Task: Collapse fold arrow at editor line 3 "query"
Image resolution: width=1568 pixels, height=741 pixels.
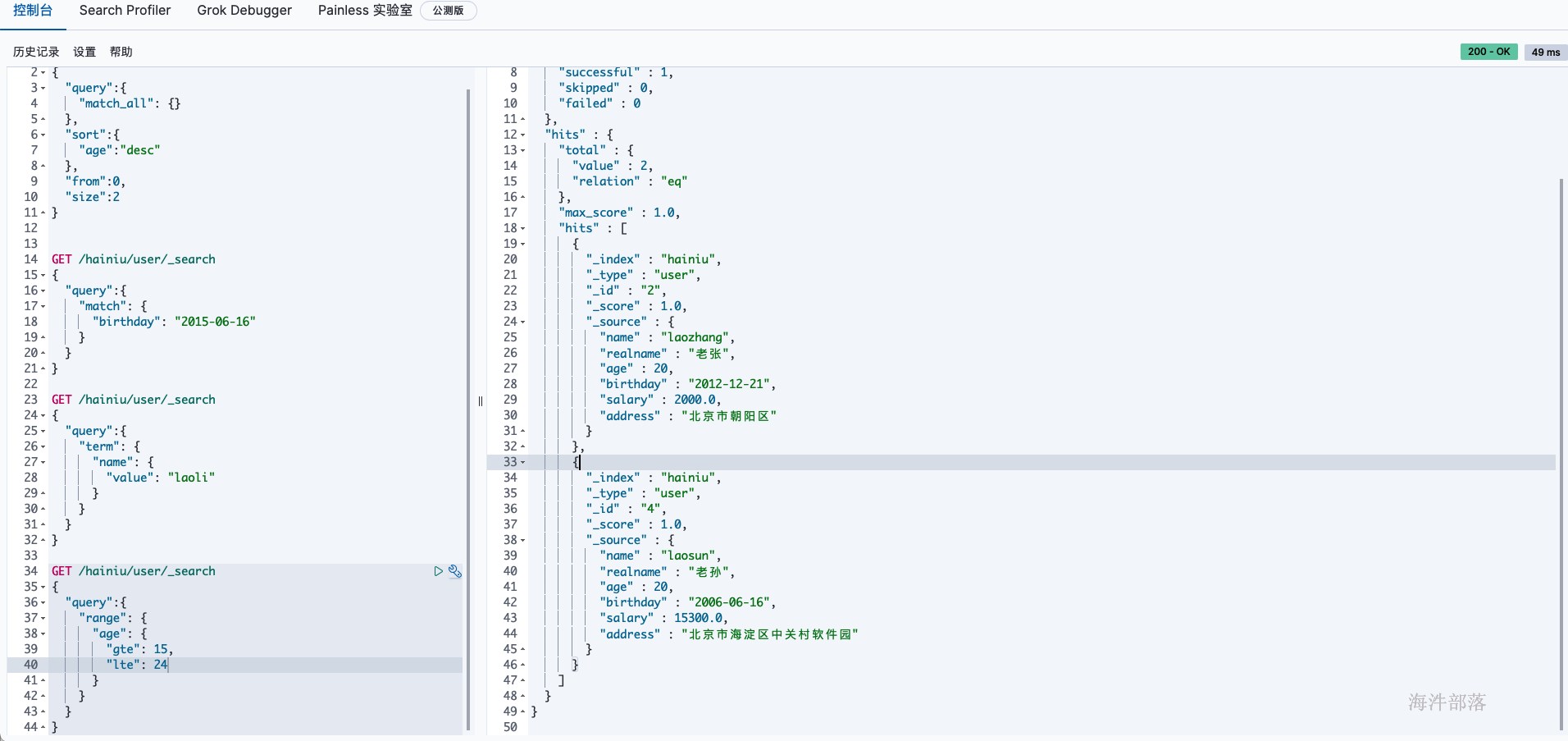Action: [43, 88]
